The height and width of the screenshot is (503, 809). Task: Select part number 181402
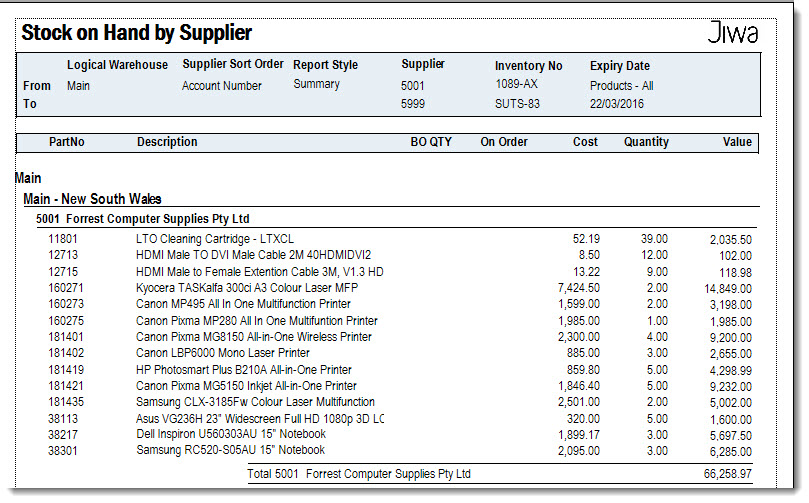point(66,353)
